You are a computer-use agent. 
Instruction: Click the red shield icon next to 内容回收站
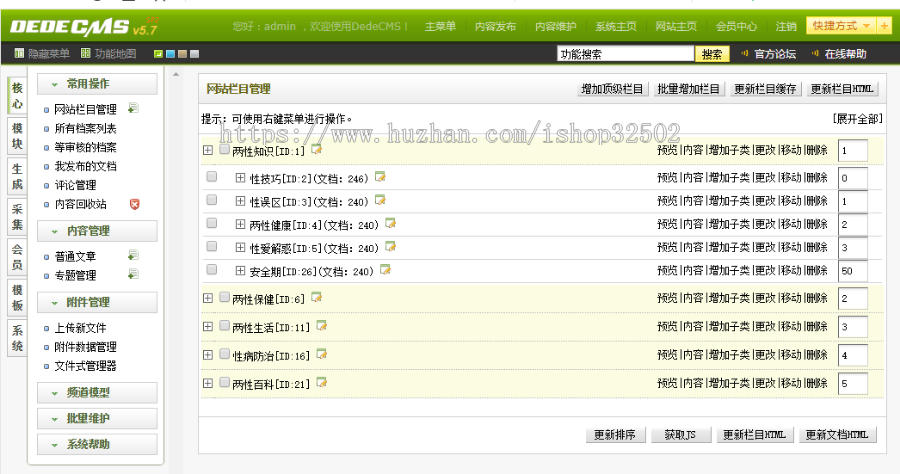134,204
